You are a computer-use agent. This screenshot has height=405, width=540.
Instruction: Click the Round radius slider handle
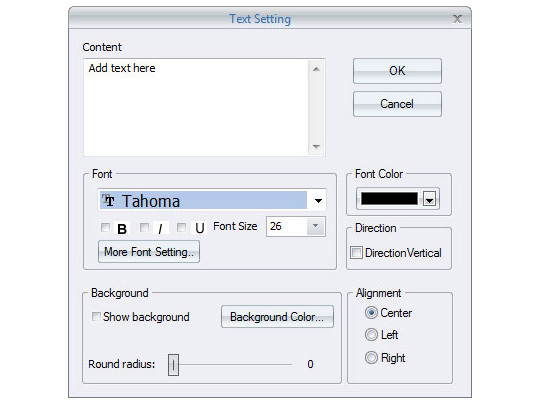[173, 364]
